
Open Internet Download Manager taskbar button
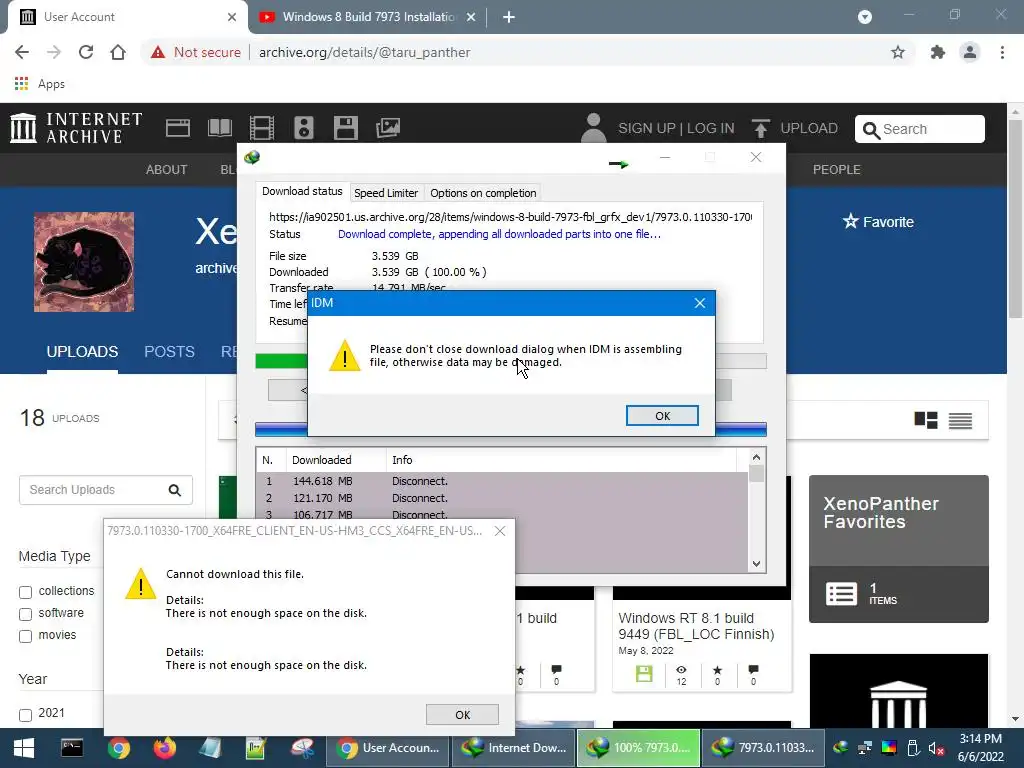tap(513, 748)
